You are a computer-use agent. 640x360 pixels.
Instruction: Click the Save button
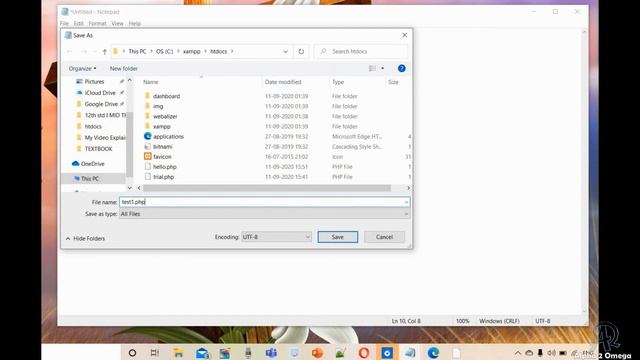[x=338, y=237]
